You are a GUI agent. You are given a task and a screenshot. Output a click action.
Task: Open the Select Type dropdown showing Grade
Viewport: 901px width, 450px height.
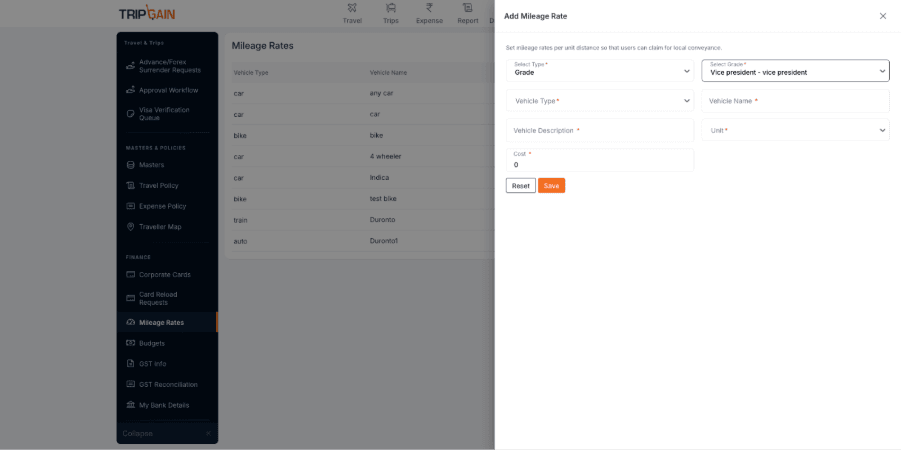pyautogui.click(x=599, y=71)
